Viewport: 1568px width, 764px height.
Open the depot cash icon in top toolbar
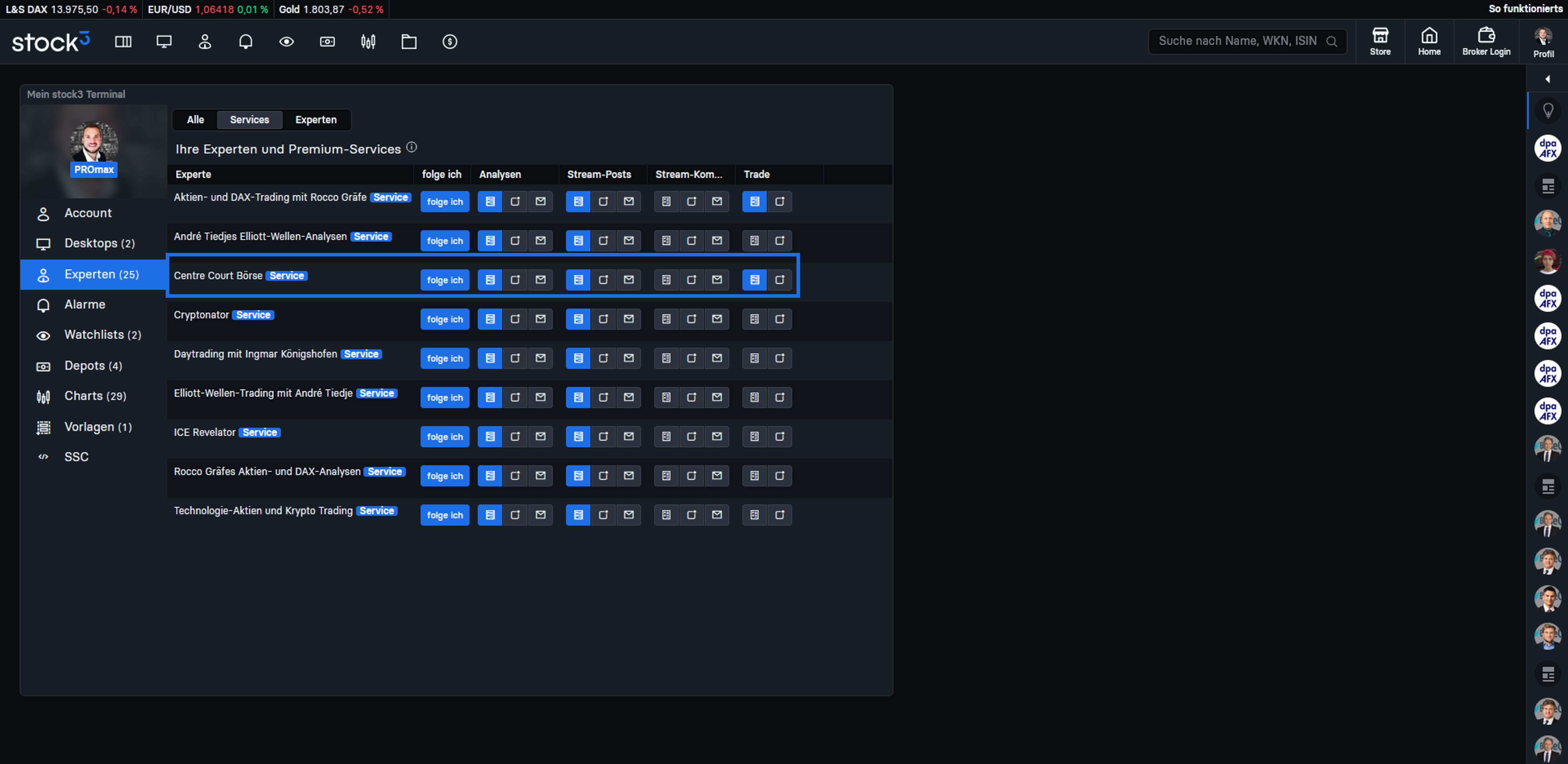[327, 41]
